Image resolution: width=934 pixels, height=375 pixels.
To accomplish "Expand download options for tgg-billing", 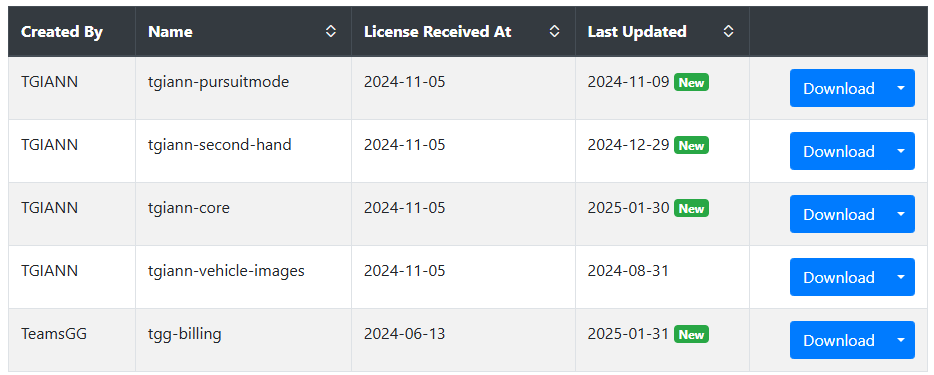I will 901,340.
